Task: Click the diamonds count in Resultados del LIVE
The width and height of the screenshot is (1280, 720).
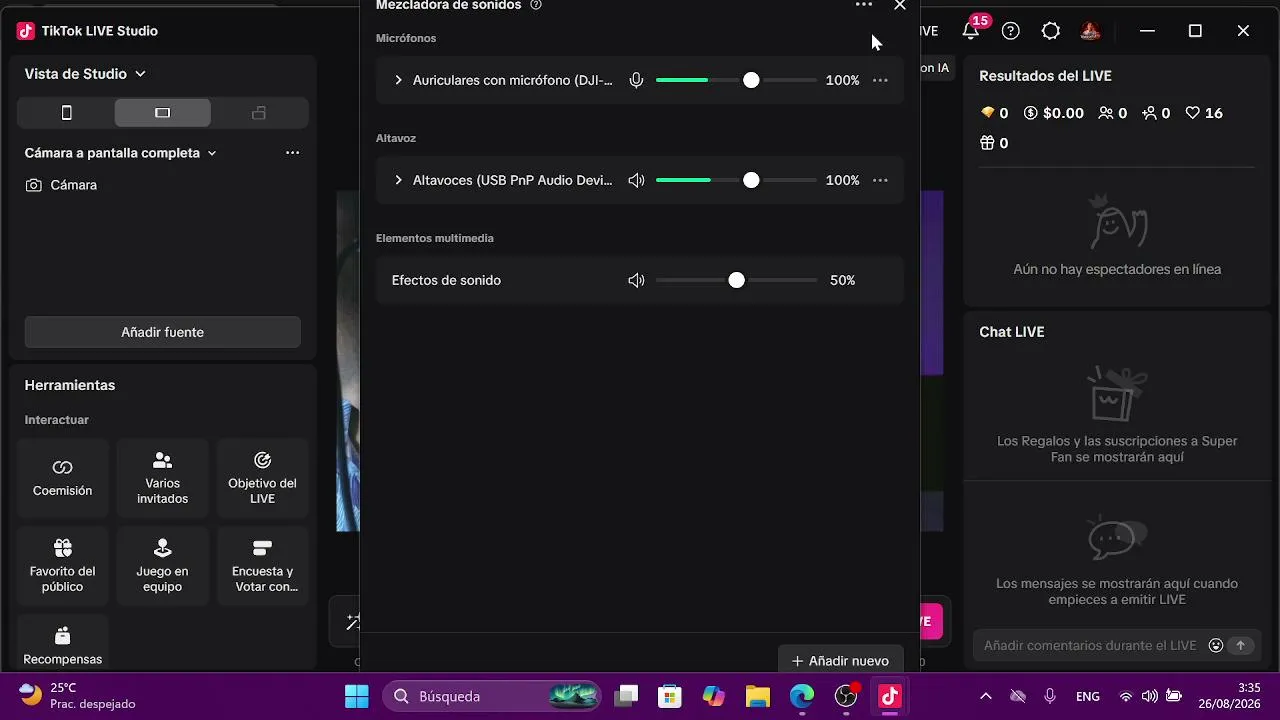Action: click(994, 113)
